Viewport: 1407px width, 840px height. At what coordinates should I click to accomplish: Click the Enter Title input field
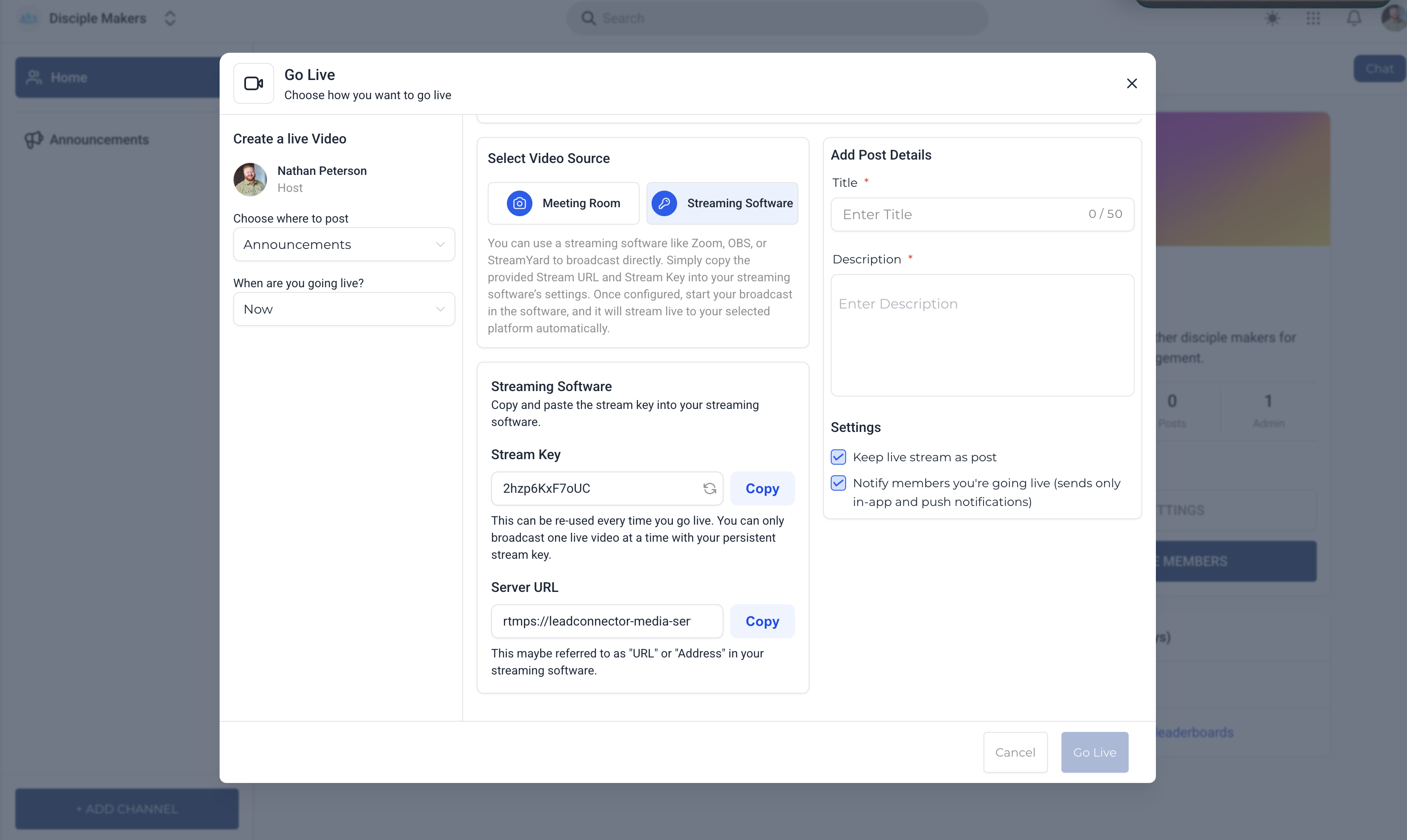(983, 214)
